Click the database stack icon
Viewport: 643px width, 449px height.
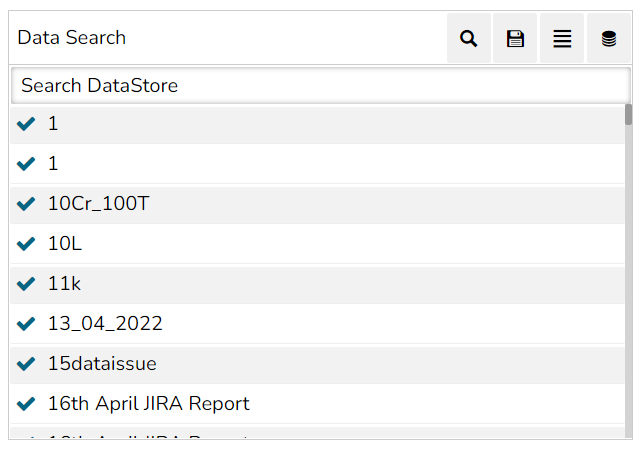(x=608, y=39)
